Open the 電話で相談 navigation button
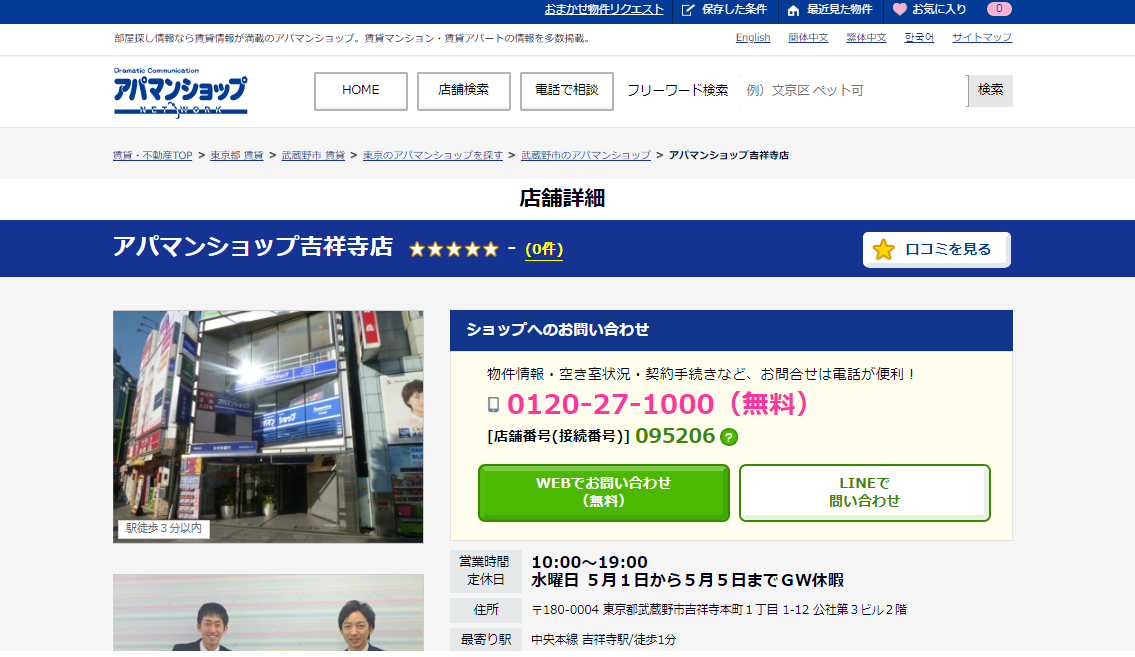Screen dimensions: 1135x657 click(x=567, y=91)
